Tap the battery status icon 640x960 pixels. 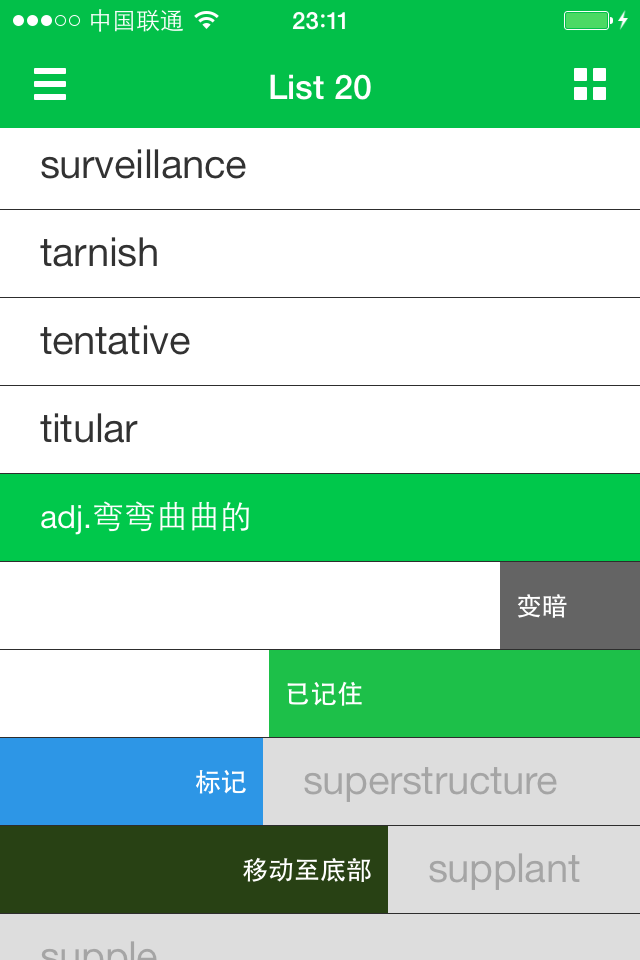588,21
